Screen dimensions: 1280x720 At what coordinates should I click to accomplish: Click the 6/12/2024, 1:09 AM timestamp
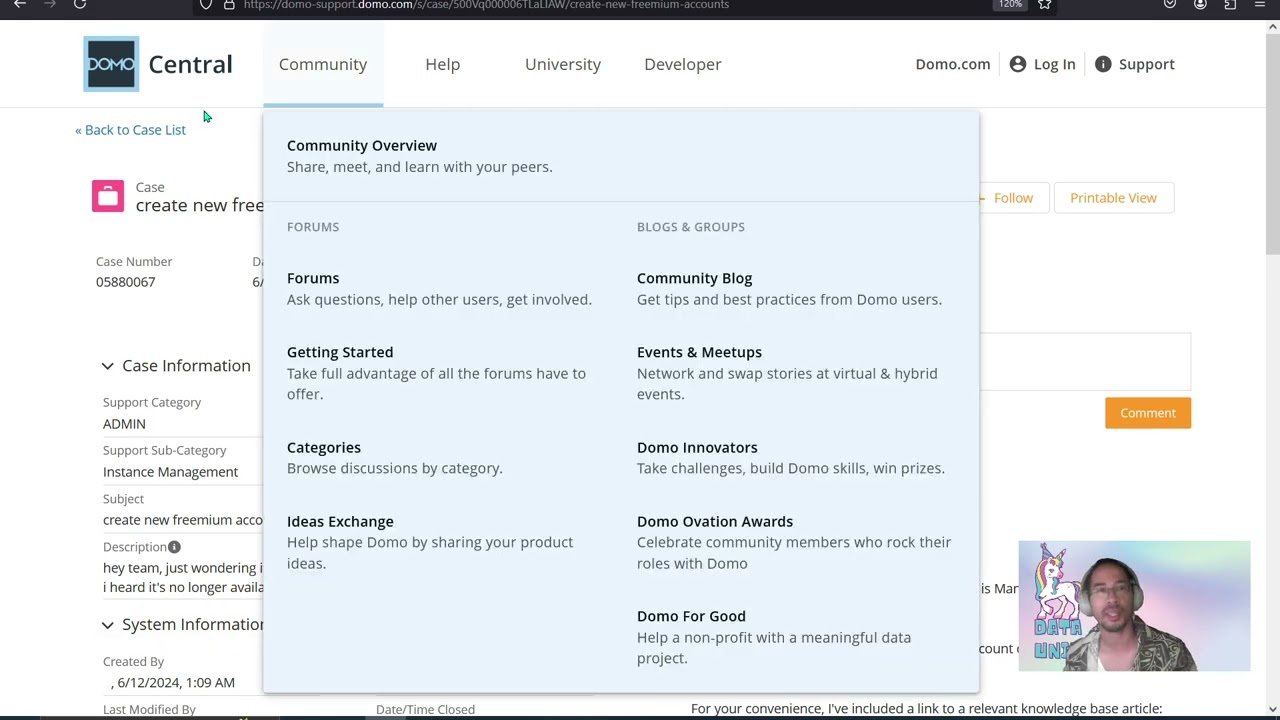[x=176, y=683]
